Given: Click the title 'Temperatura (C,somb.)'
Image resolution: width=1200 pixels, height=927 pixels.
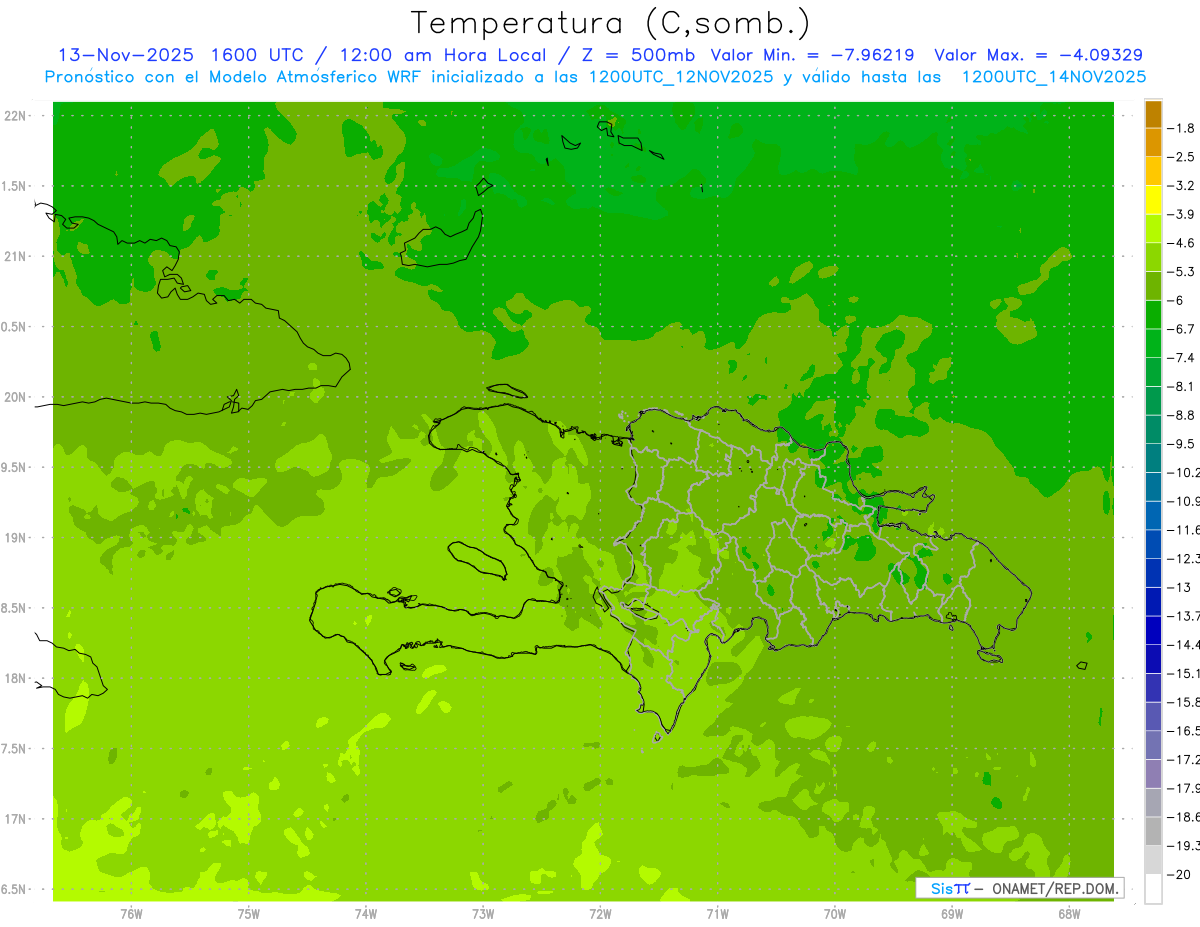Looking at the screenshot, I should click(x=610, y=23).
